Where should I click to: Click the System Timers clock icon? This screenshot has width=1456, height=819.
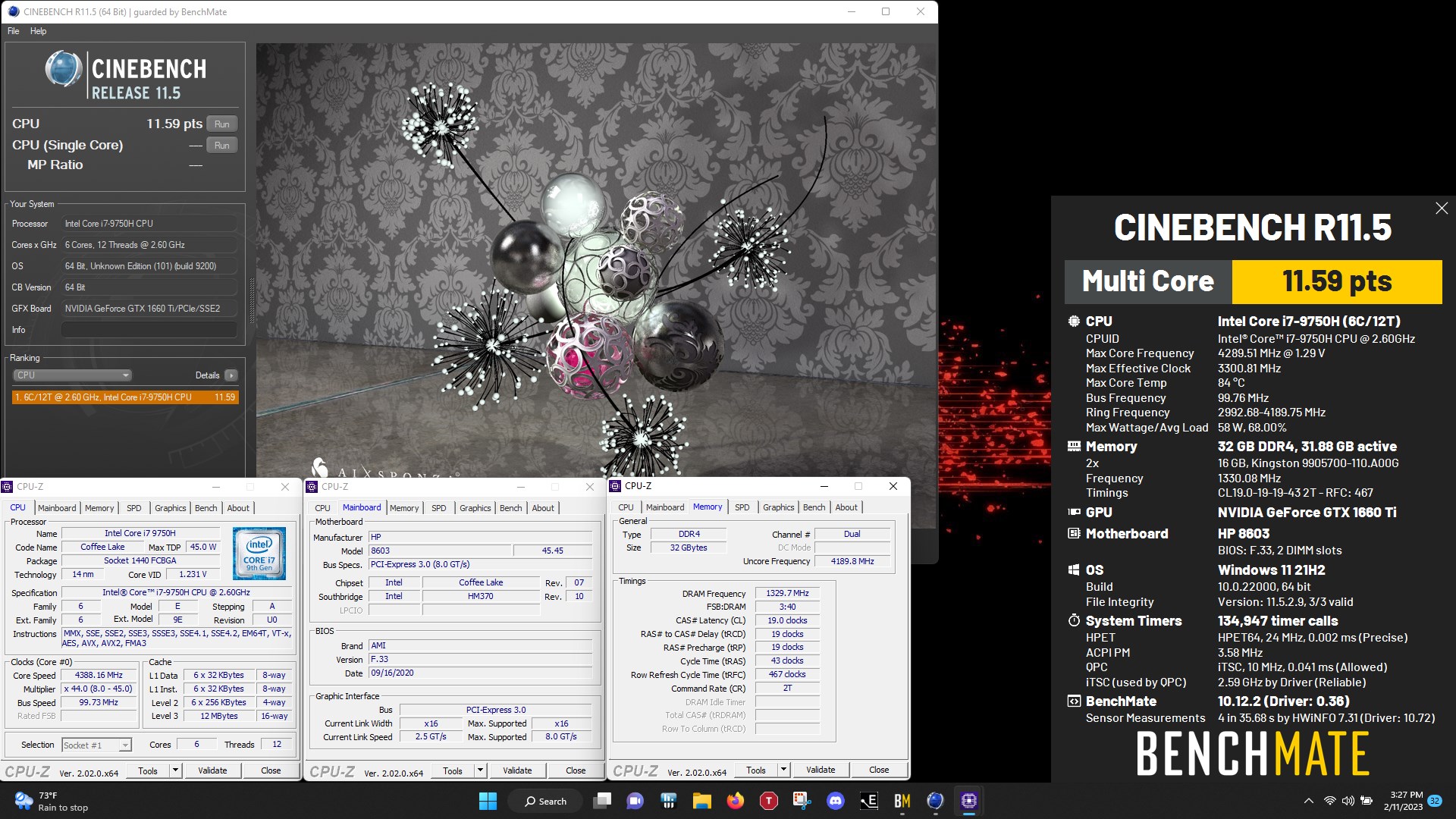pos(1074,620)
